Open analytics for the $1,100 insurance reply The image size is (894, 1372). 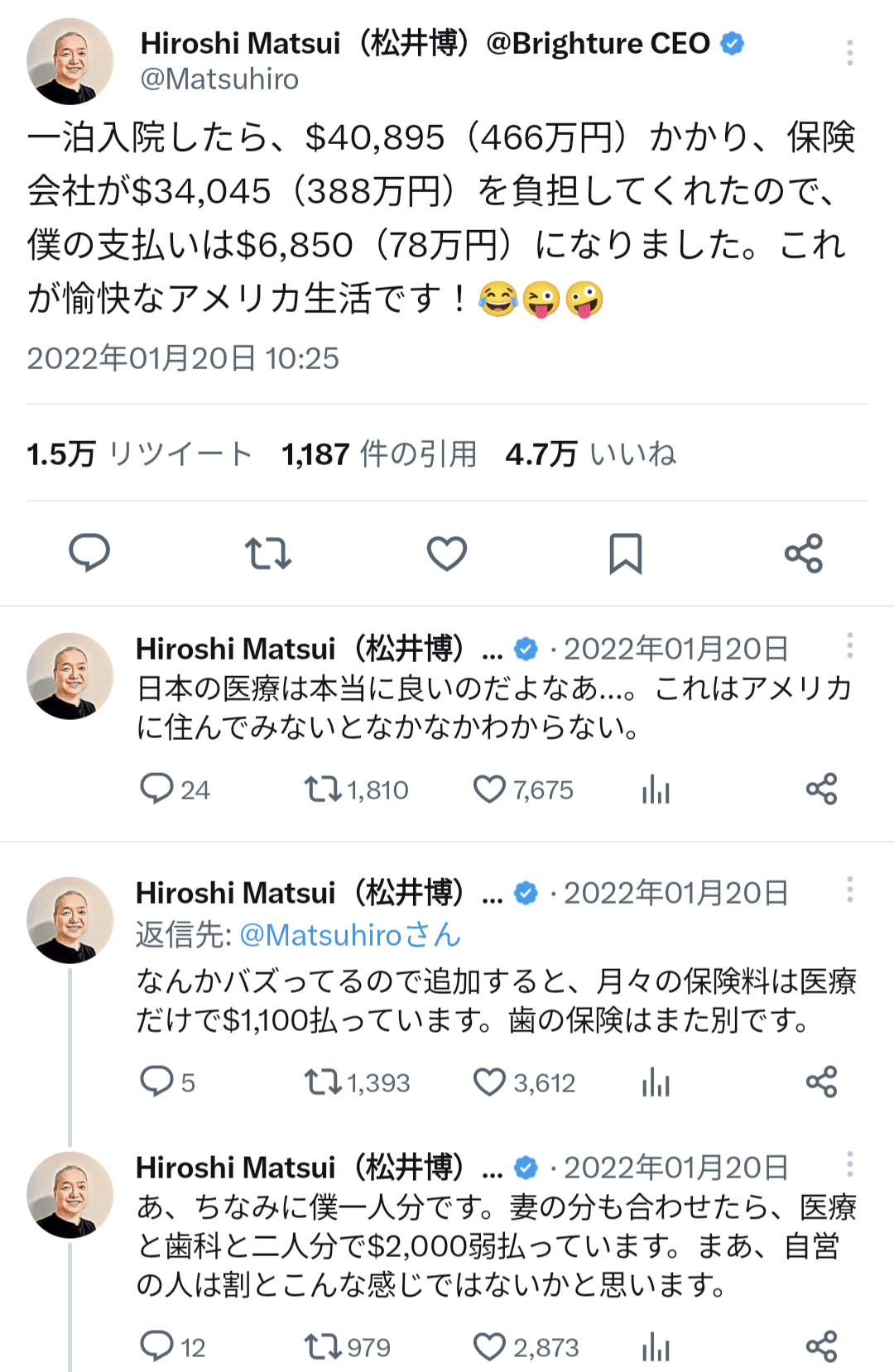click(656, 1082)
